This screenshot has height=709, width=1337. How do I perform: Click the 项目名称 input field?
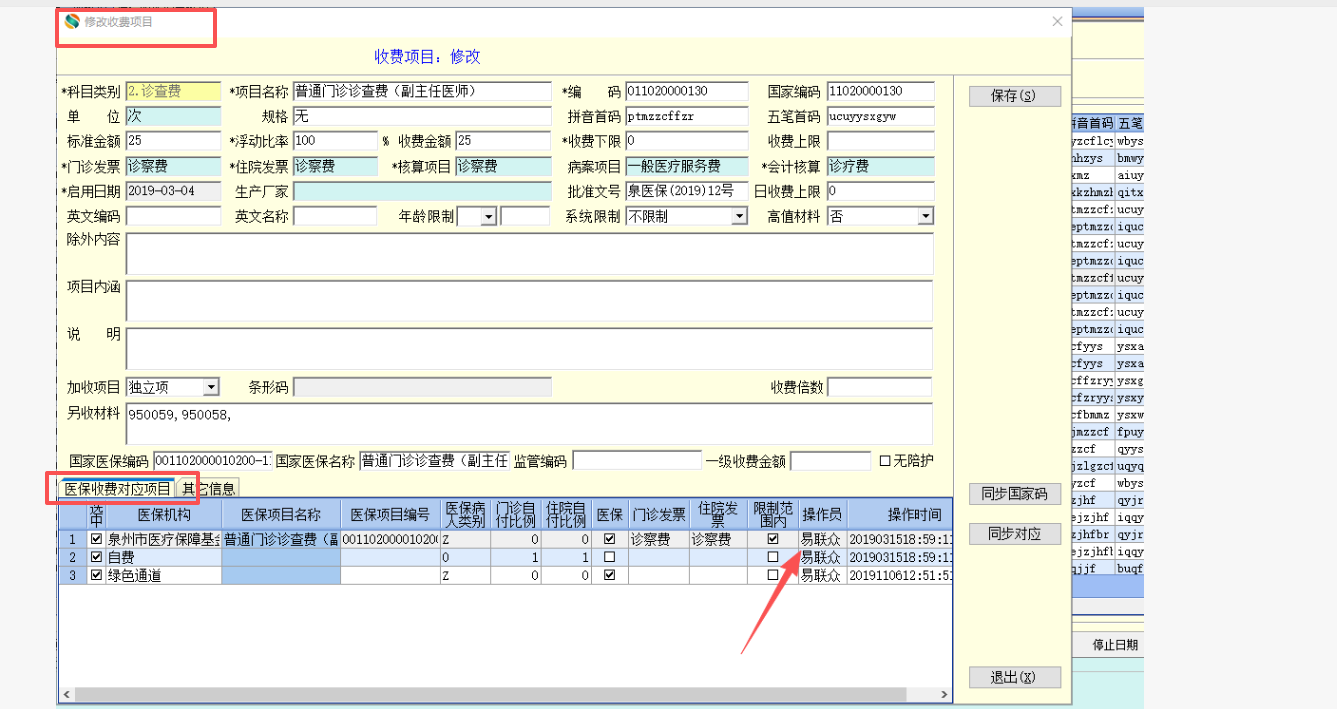point(421,91)
